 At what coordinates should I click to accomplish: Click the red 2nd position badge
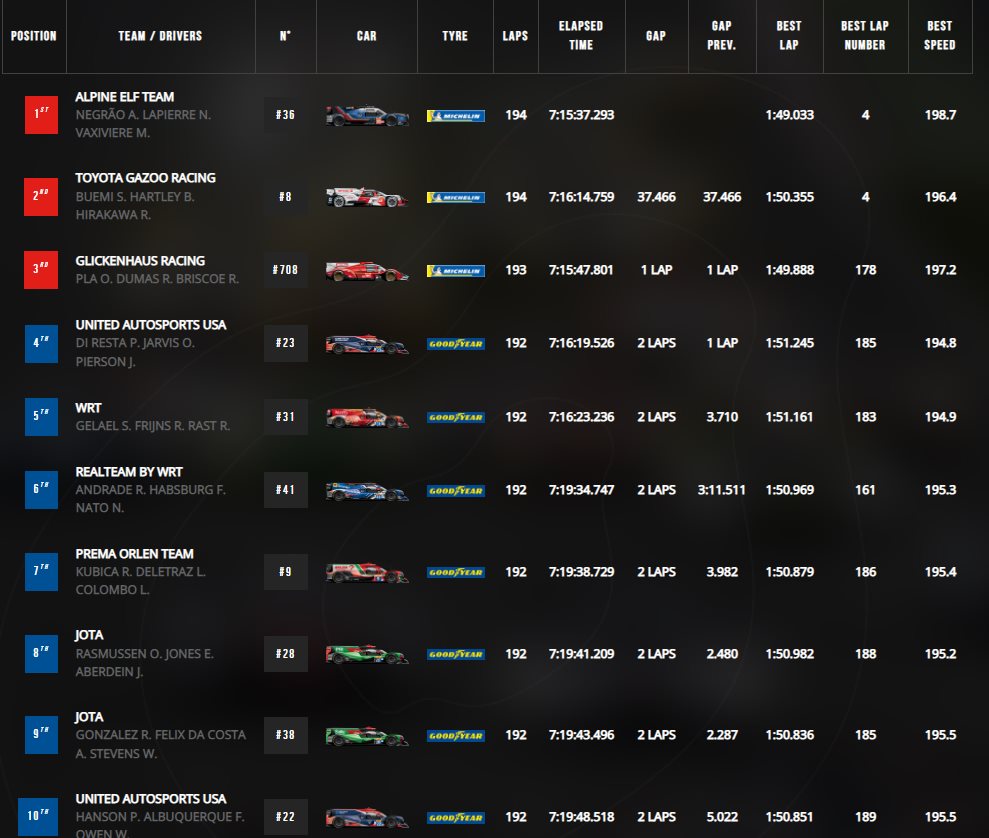[41, 197]
